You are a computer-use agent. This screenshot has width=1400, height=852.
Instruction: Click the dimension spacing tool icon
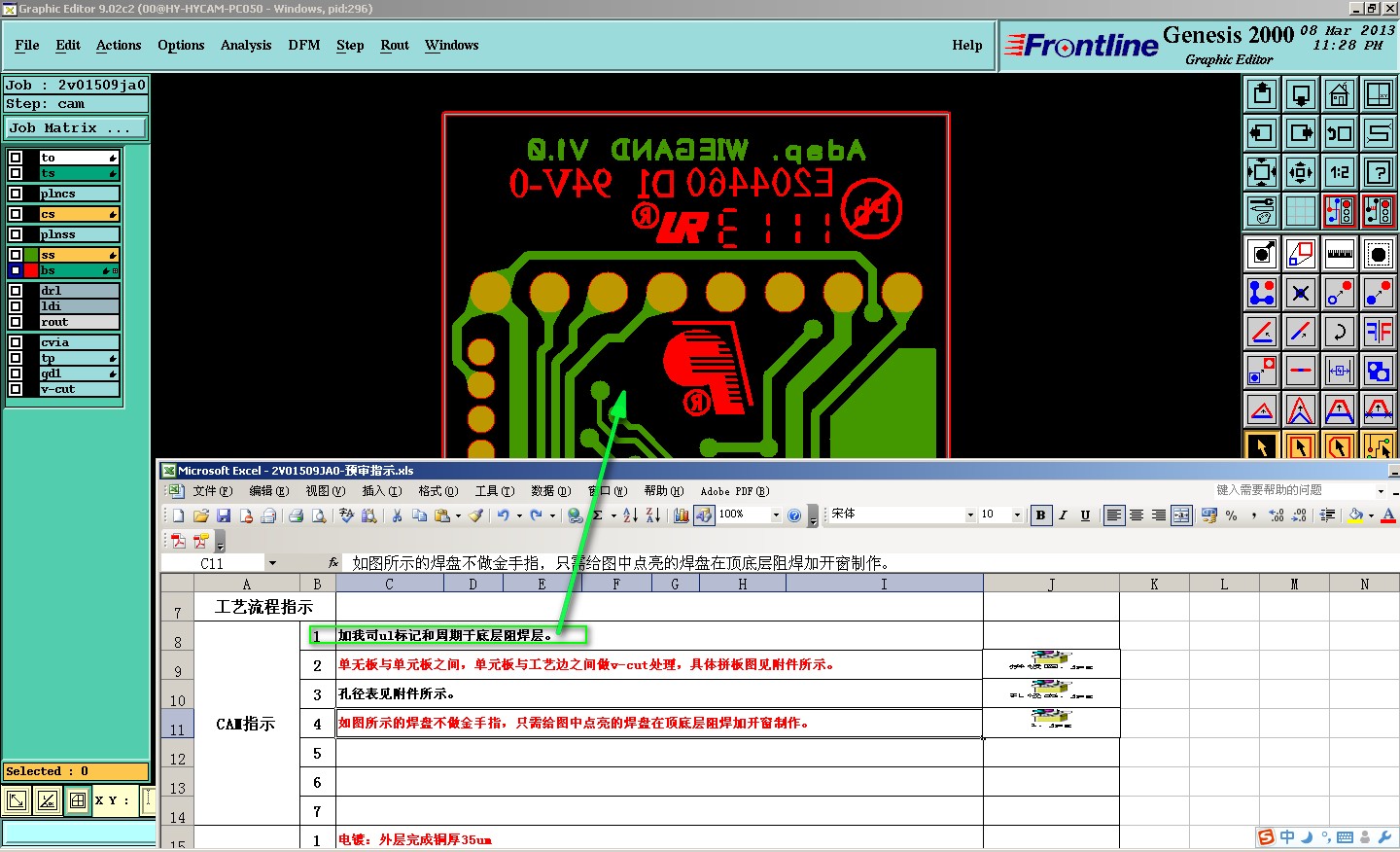pyautogui.click(x=1340, y=371)
